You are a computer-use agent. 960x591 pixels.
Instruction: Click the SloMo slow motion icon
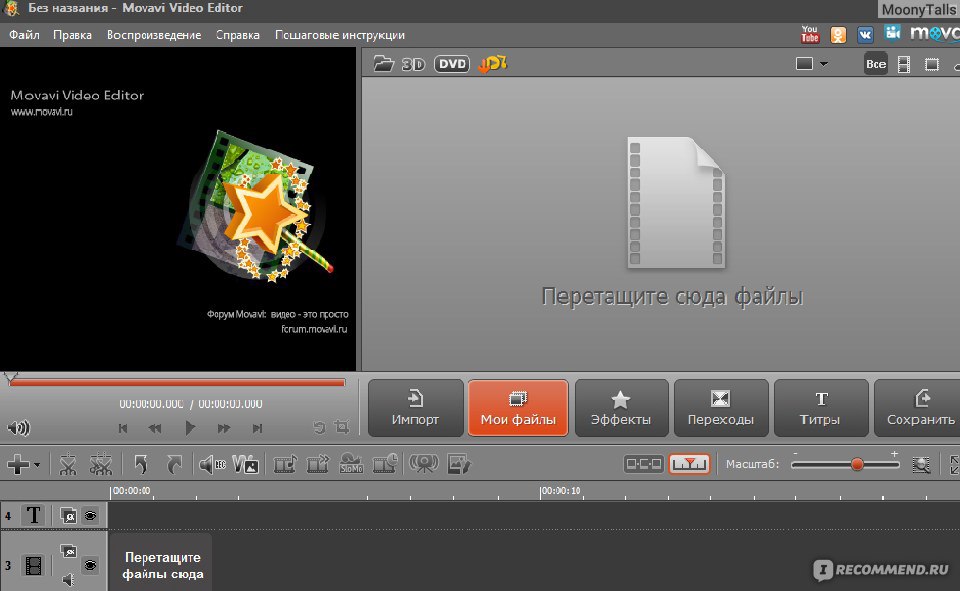(x=351, y=464)
